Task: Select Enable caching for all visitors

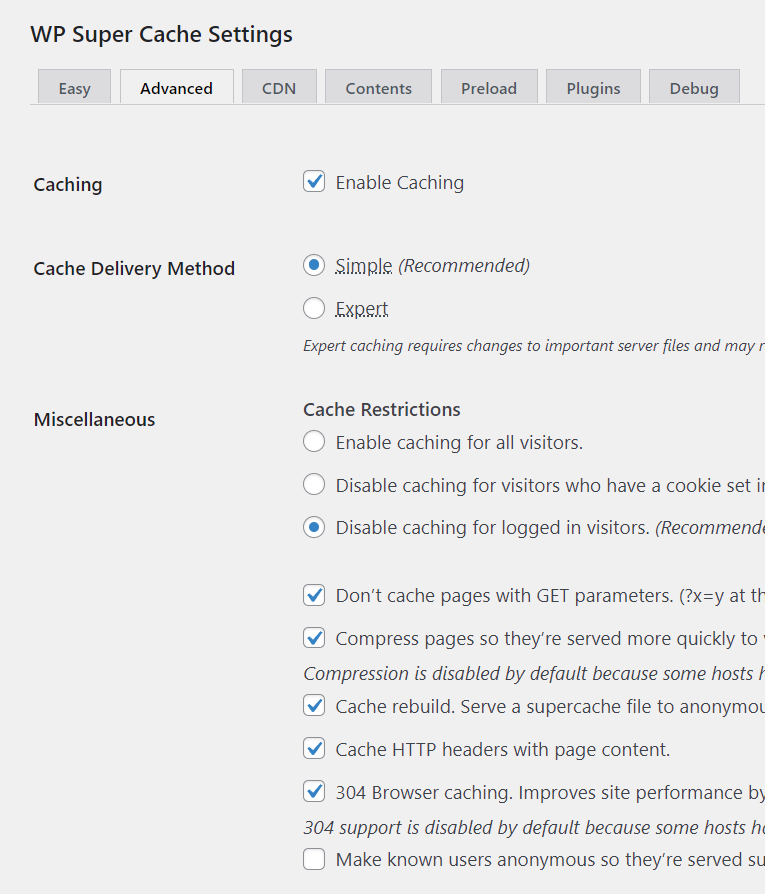Action: click(314, 441)
